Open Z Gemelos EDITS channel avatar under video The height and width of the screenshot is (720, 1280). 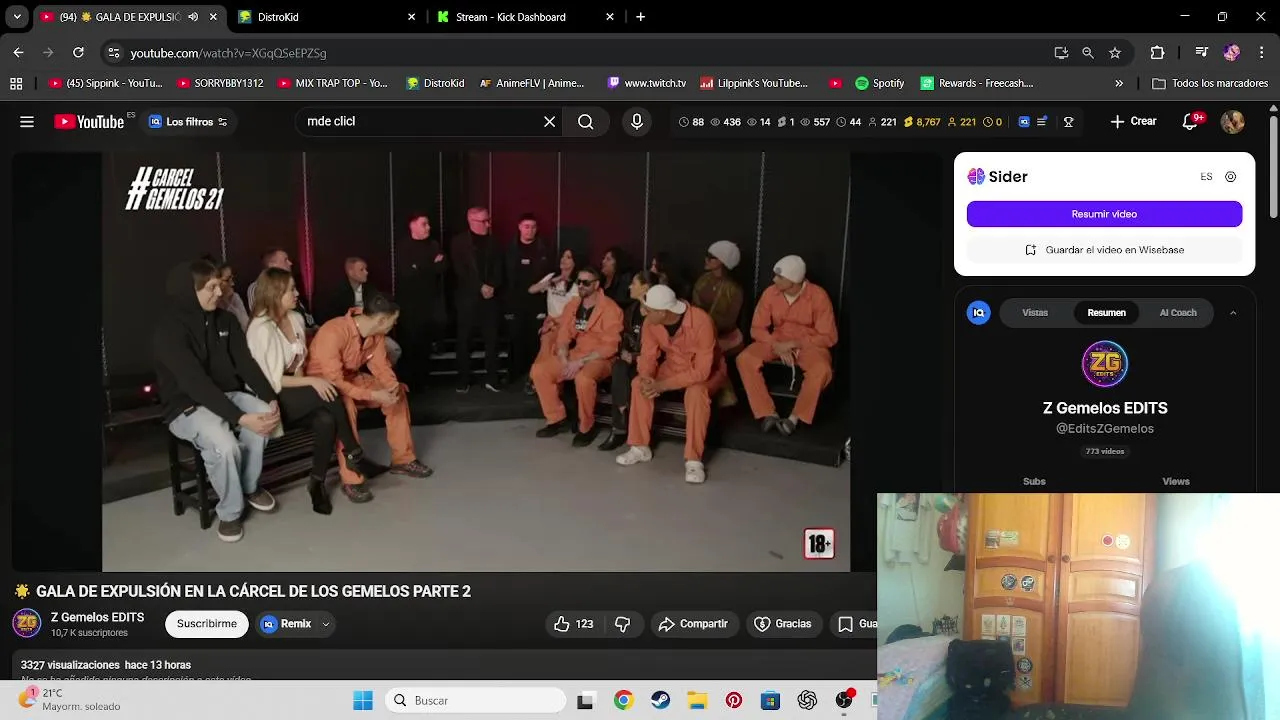point(27,624)
